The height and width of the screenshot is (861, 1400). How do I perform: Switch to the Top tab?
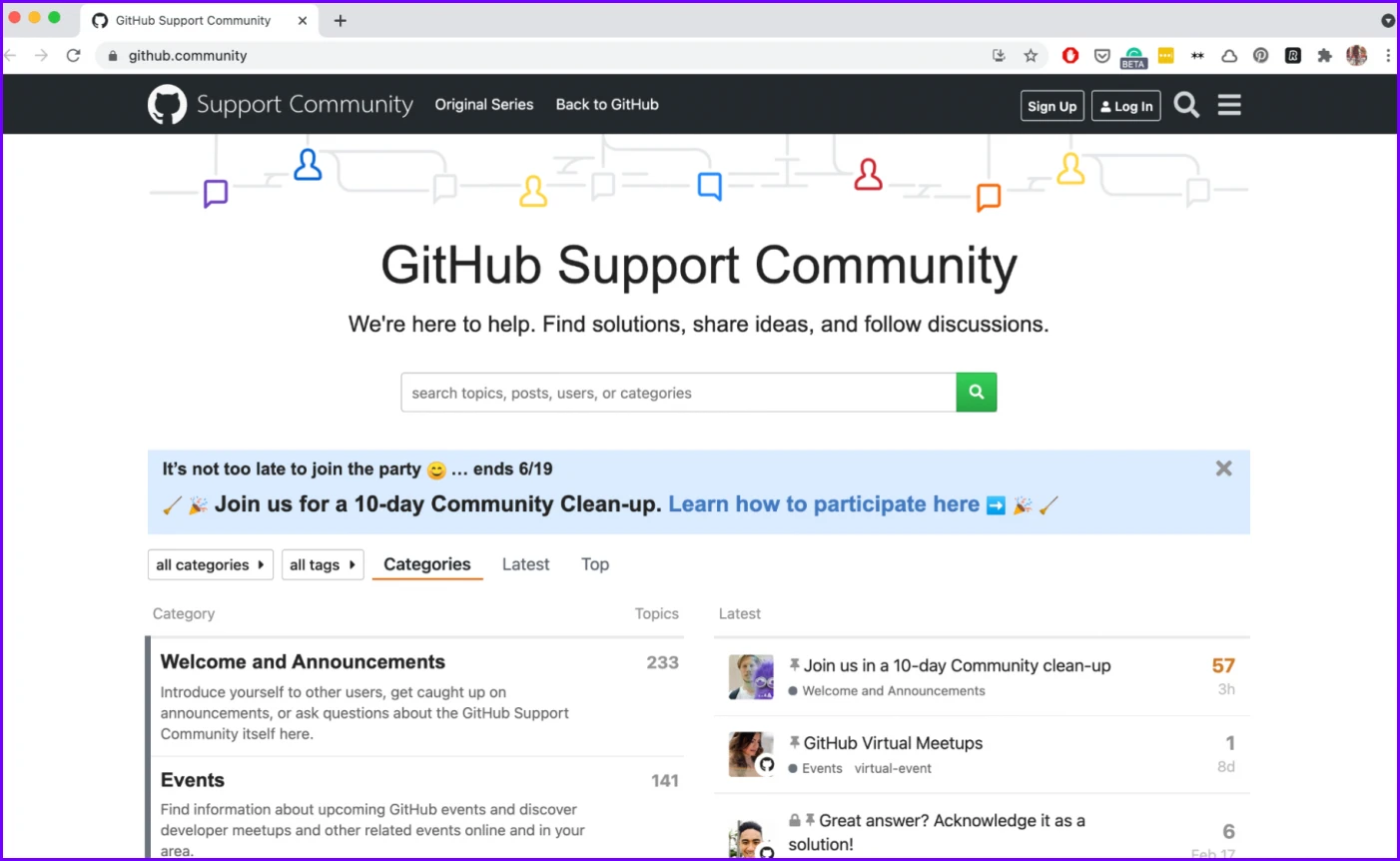[595, 564]
